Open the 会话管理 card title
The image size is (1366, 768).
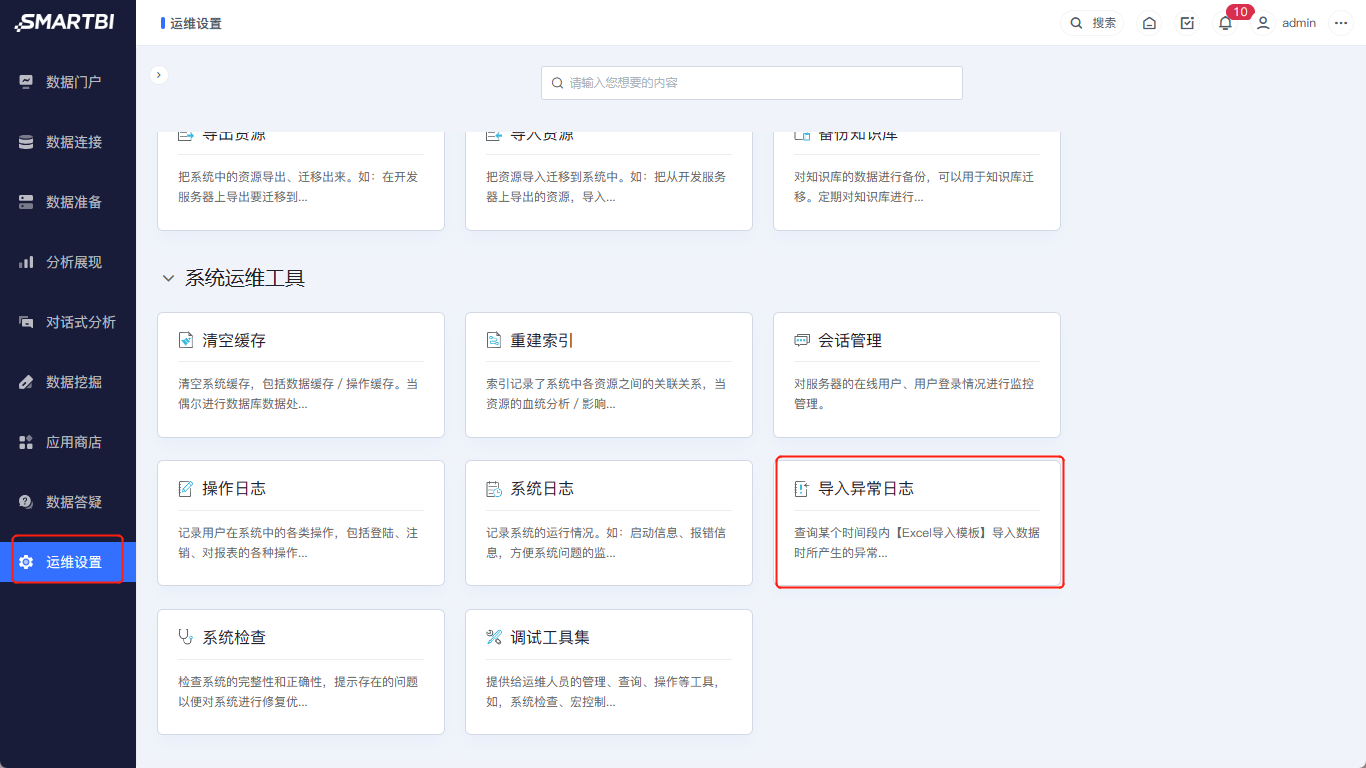tap(850, 341)
